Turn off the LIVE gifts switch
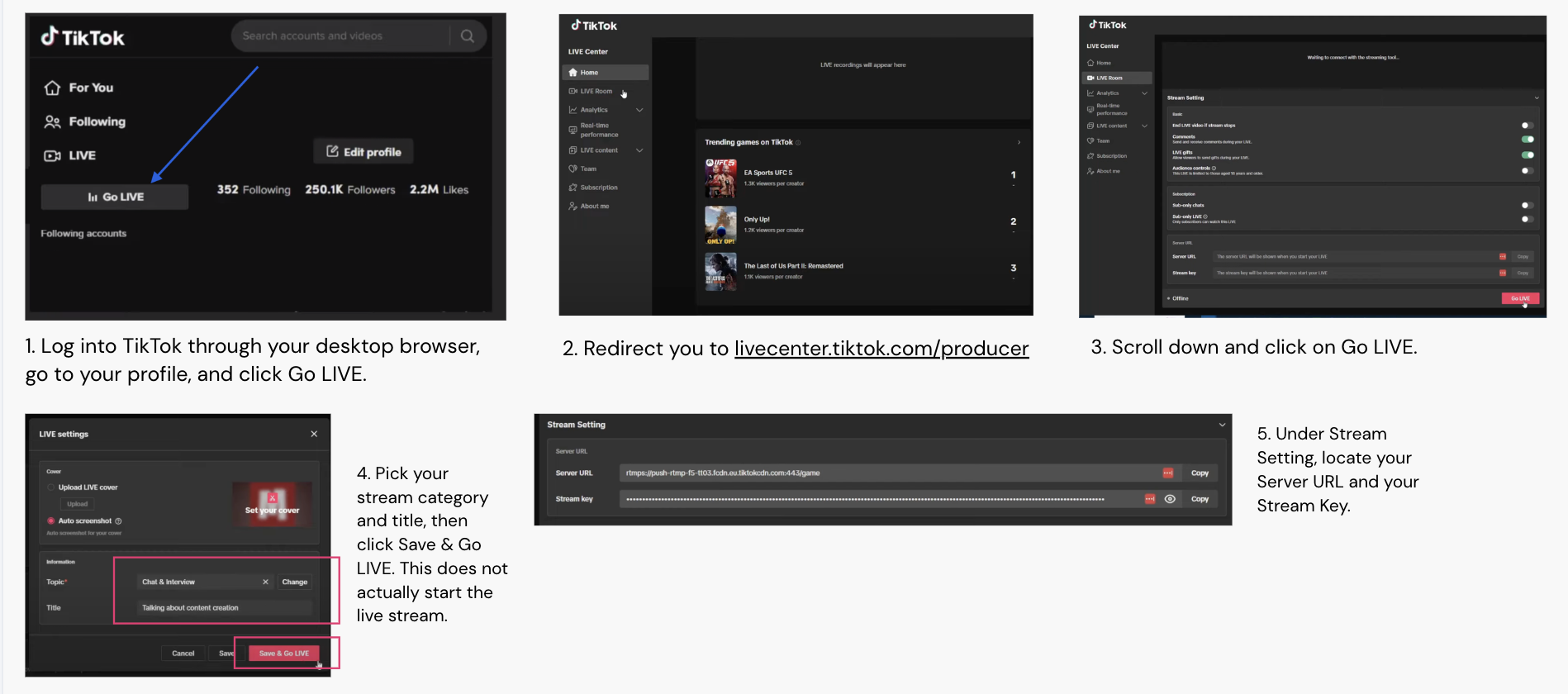 click(x=1528, y=154)
